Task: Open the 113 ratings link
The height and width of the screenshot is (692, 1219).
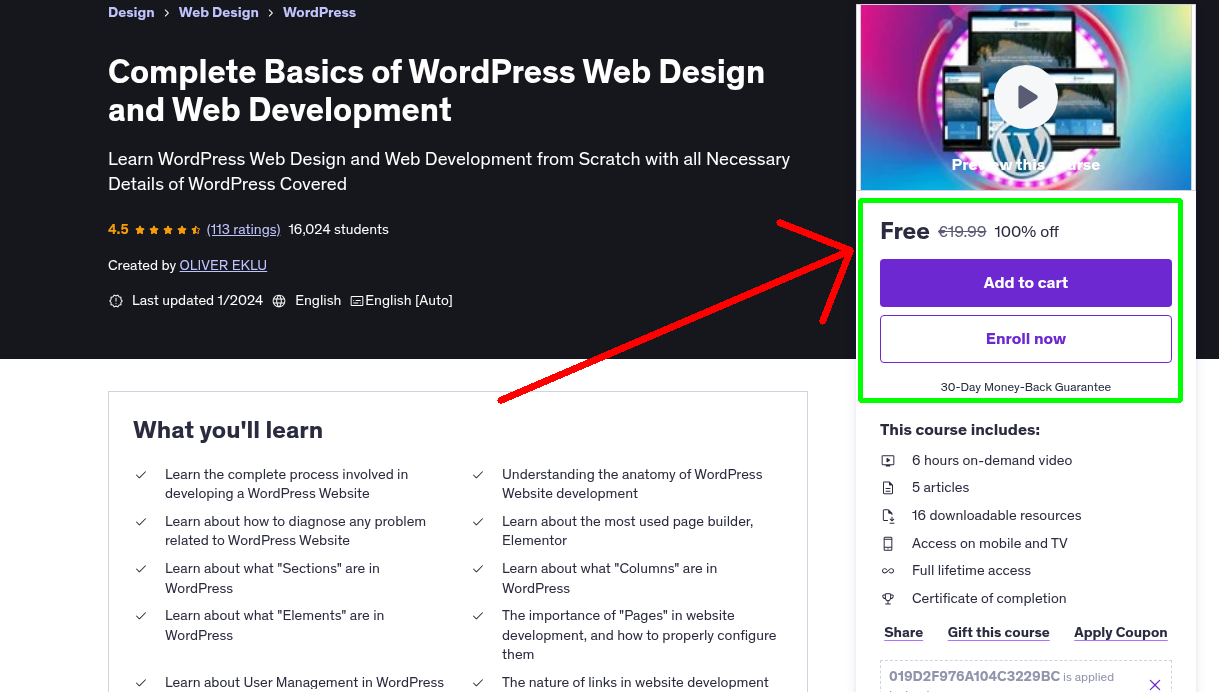Action: pos(243,229)
